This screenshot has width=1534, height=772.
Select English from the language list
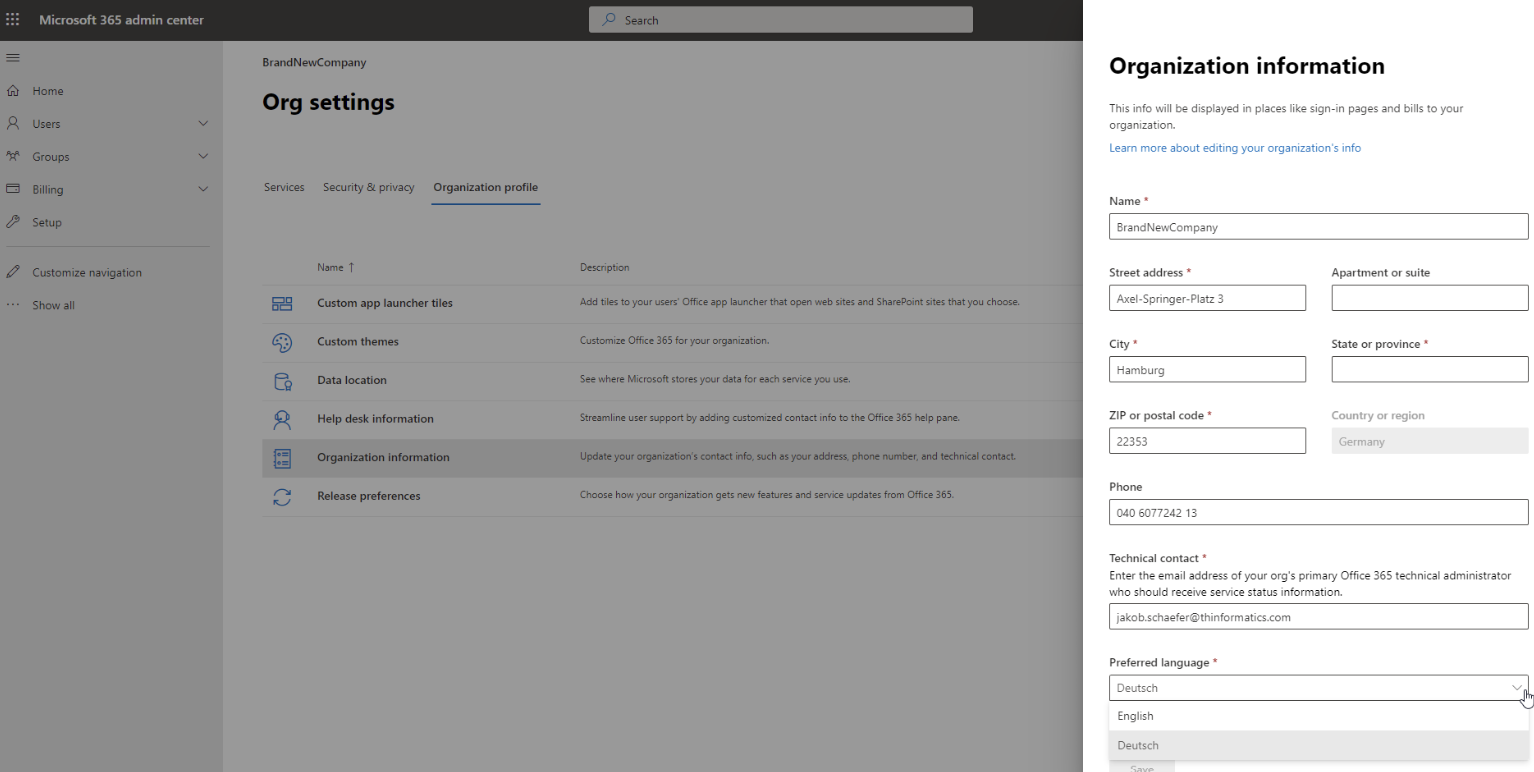(x=1135, y=716)
